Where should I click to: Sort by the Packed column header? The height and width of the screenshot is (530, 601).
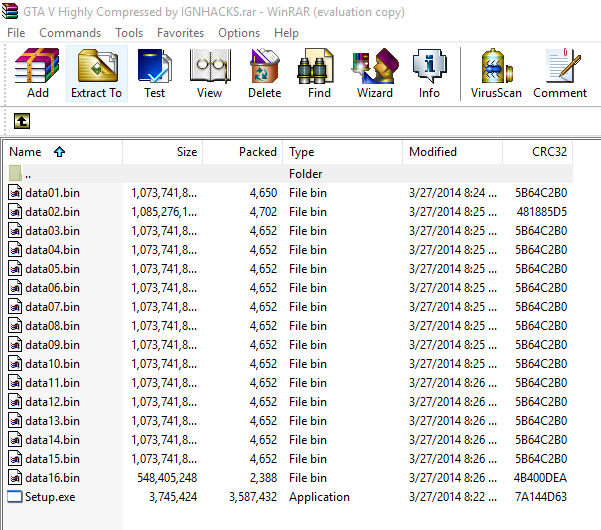pyautogui.click(x=243, y=152)
